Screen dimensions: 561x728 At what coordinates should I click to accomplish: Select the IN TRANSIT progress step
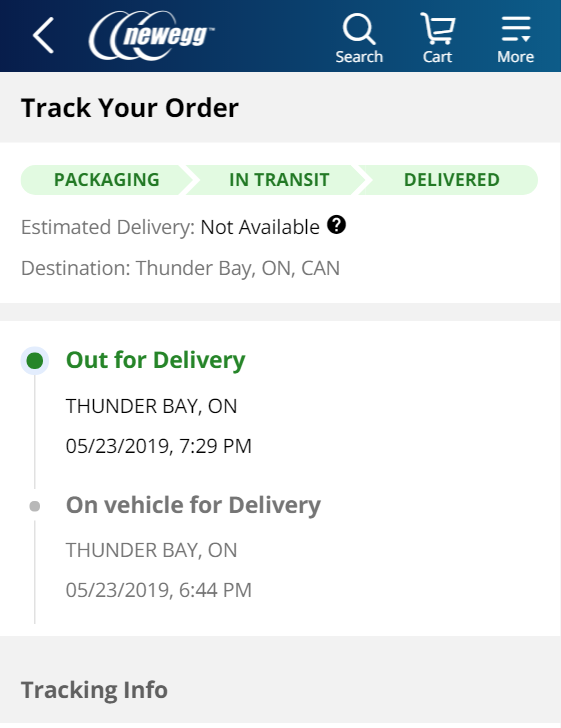click(x=279, y=180)
